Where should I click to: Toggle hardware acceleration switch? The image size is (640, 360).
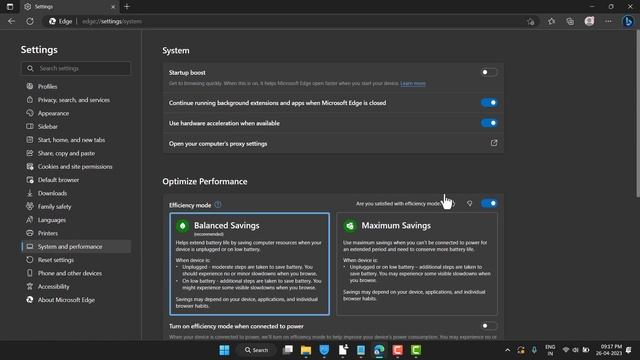pos(489,123)
